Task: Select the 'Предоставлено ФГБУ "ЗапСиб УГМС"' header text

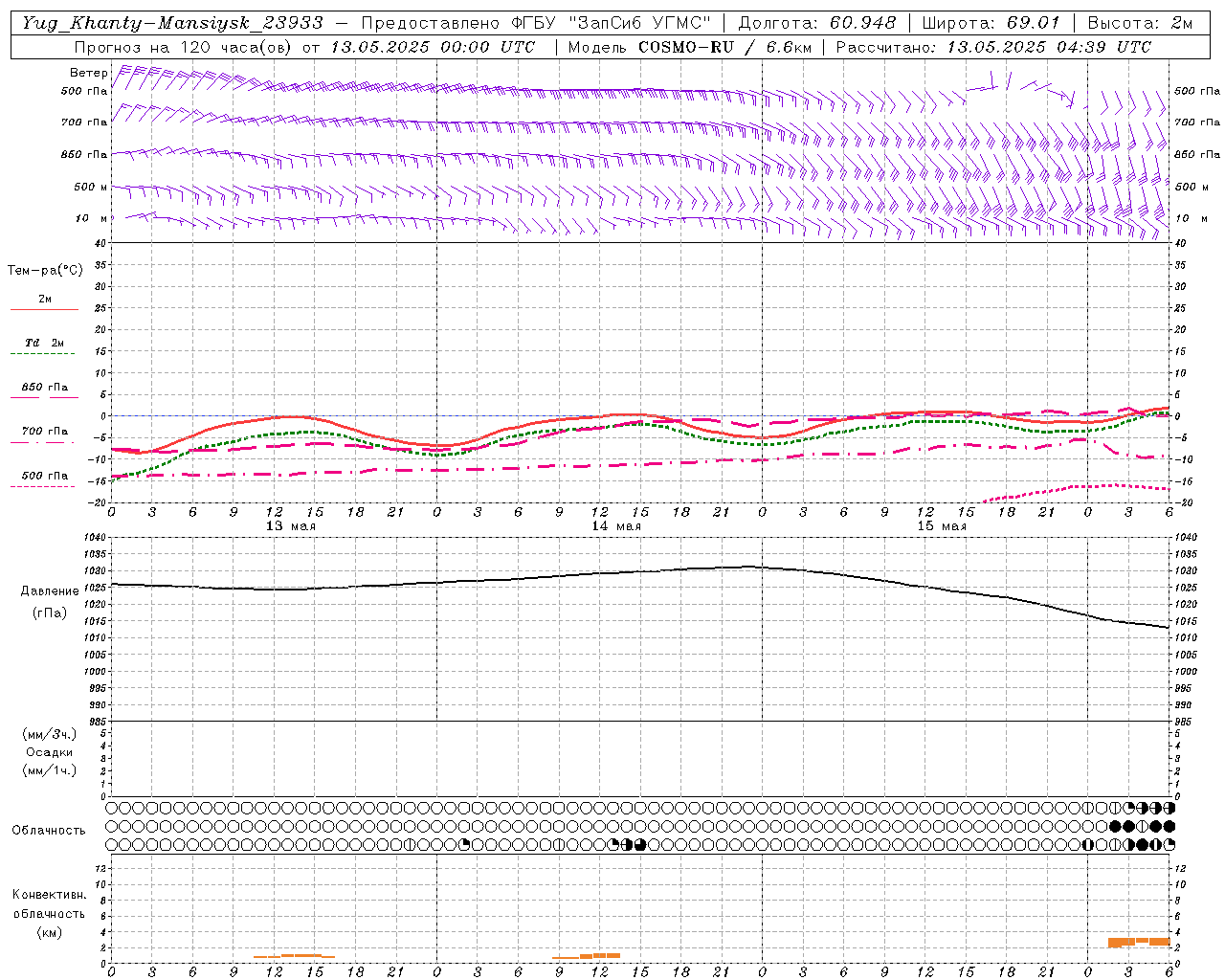Action: tap(536, 23)
